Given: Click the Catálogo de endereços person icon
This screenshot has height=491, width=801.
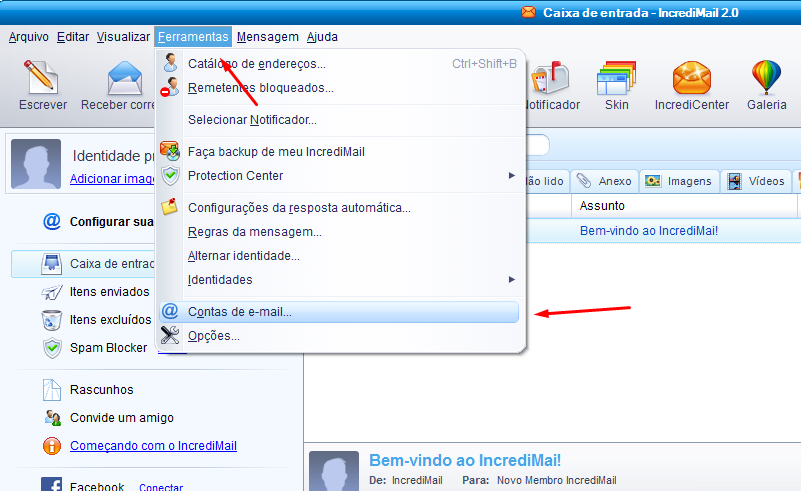Looking at the screenshot, I should tap(171, 62).
